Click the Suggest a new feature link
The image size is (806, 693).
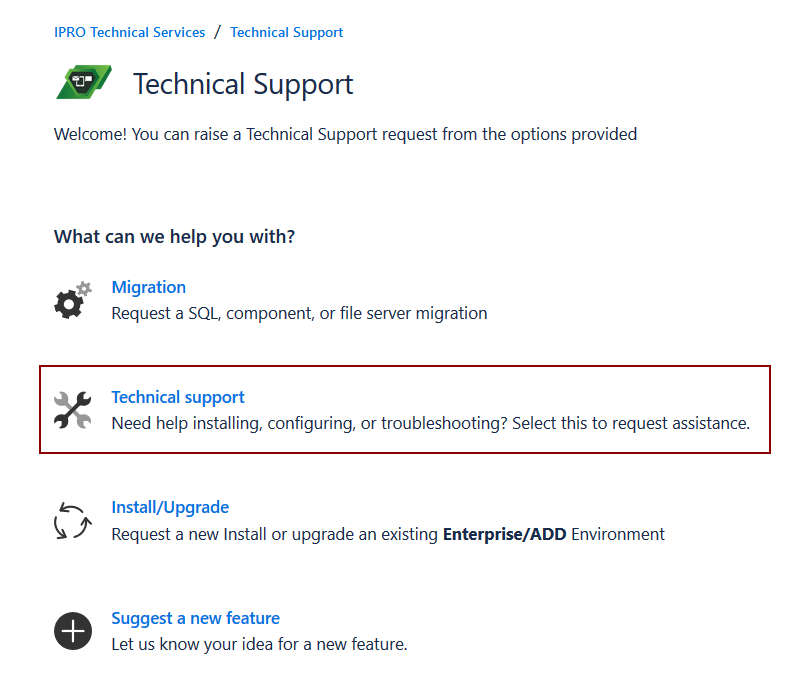click(195, 618)
